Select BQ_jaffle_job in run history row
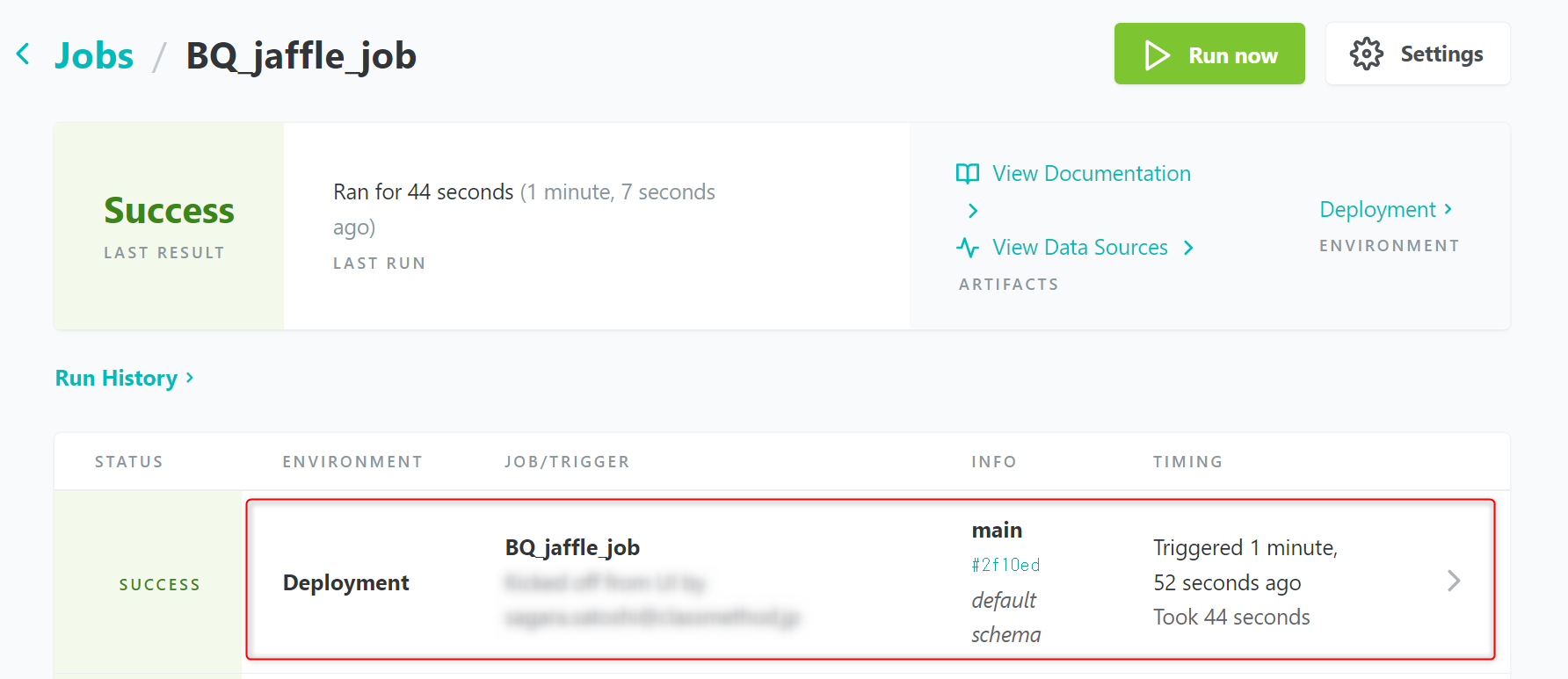Viewport: 1568px width, 679px height. point(572,547)
